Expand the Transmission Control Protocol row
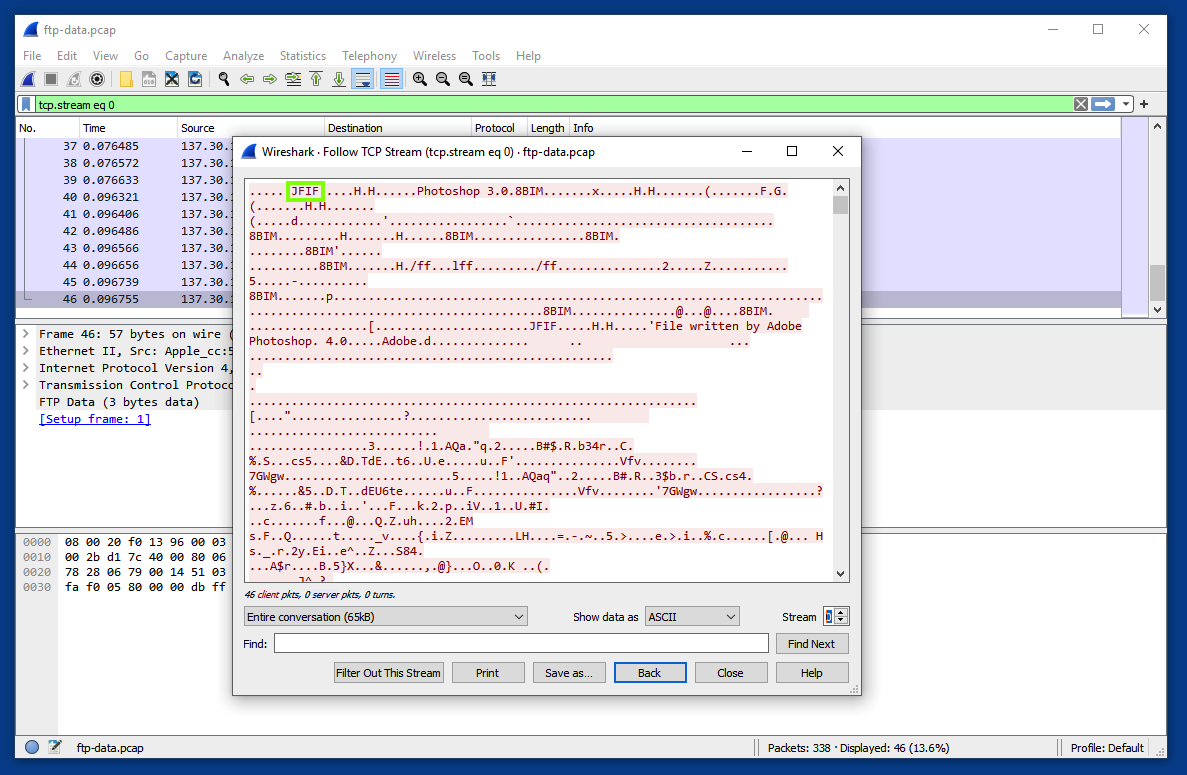This screenshot has height=775, width=1187. tap(26, 384)
